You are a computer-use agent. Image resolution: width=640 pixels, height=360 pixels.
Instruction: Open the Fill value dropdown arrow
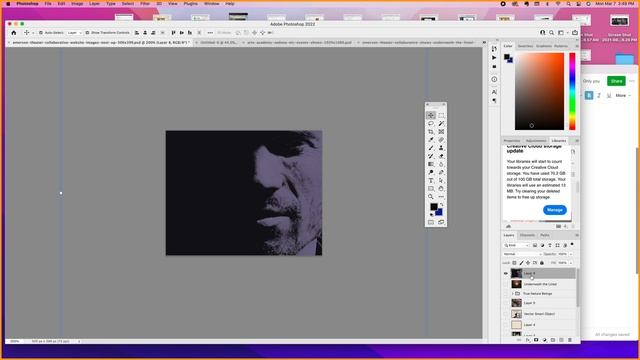coord(571,263)
